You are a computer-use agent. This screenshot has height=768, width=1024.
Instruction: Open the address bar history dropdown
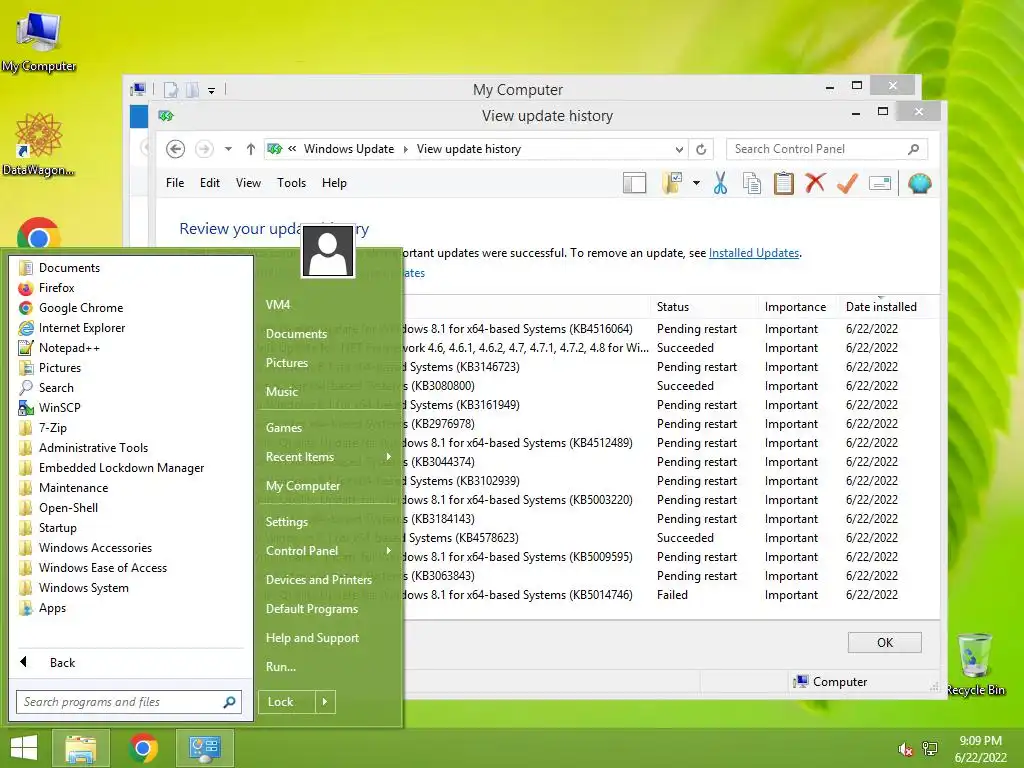pos(679,149)
